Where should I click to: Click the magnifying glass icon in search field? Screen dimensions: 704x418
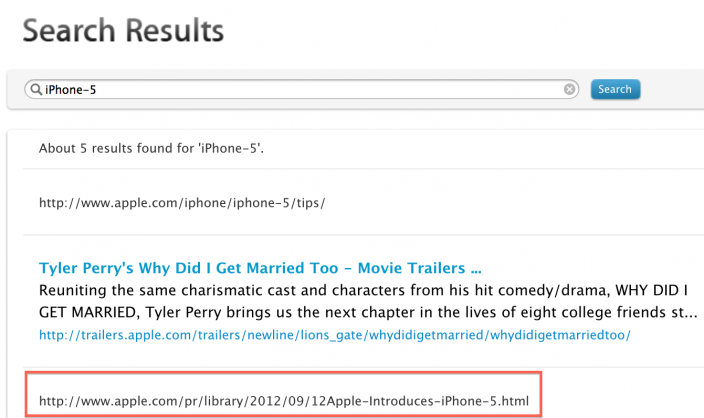[36, 89]
